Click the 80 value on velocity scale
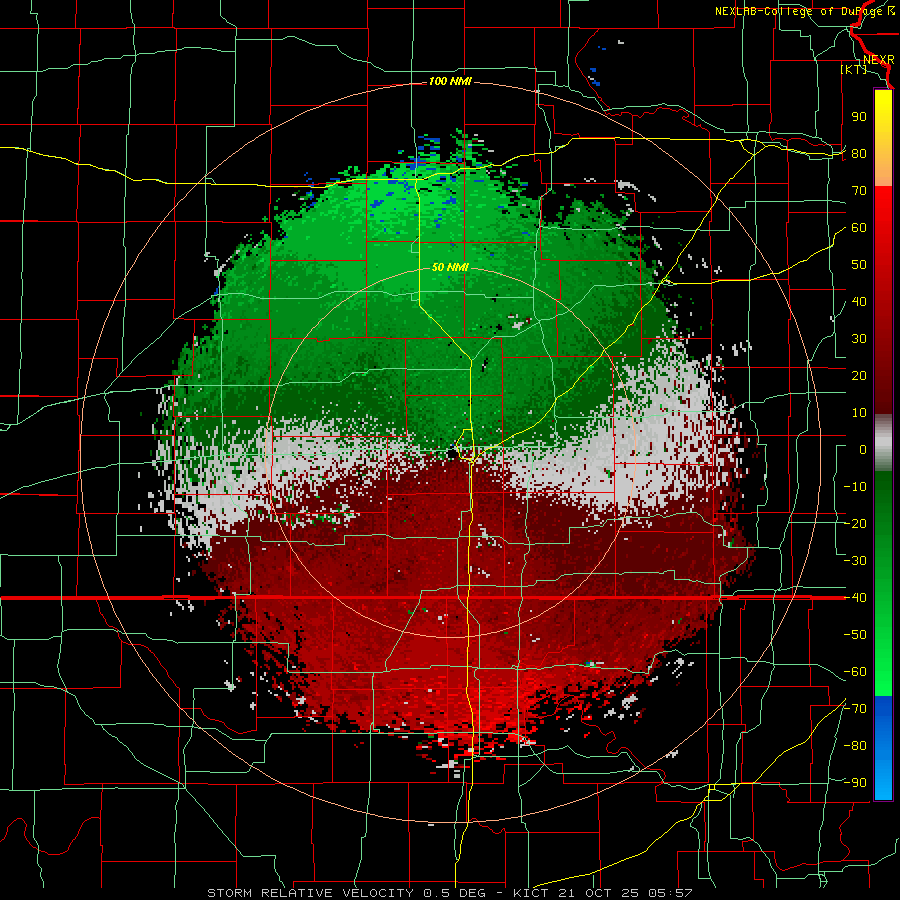The image size is (900, 900). tap(859, 154)
